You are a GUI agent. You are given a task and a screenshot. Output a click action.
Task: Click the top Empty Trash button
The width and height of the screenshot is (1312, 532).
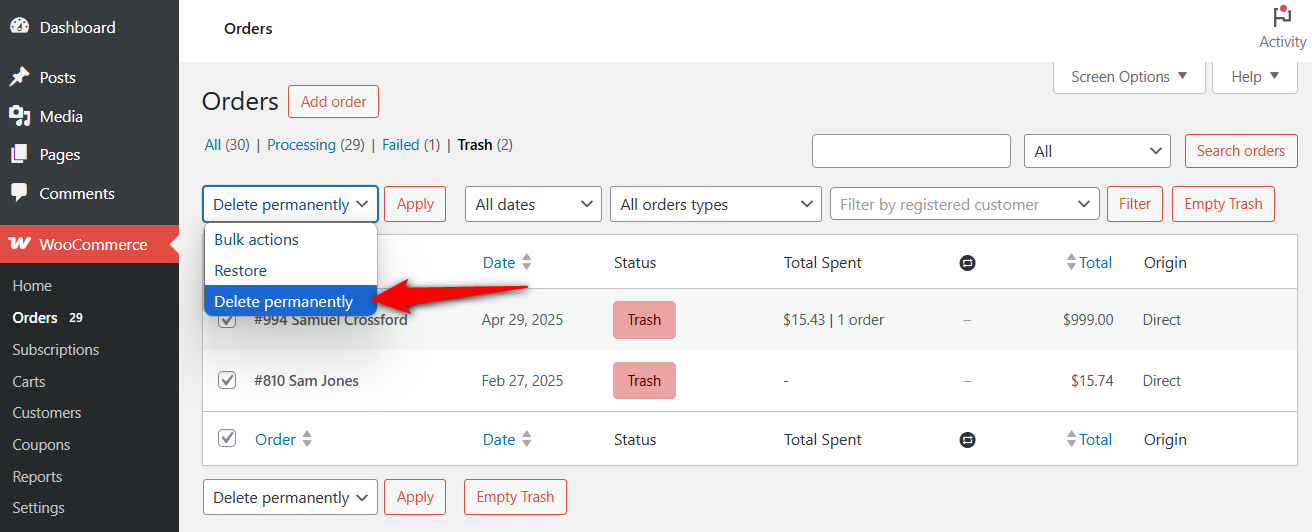pyautogui.click(x=1223, y=204)
